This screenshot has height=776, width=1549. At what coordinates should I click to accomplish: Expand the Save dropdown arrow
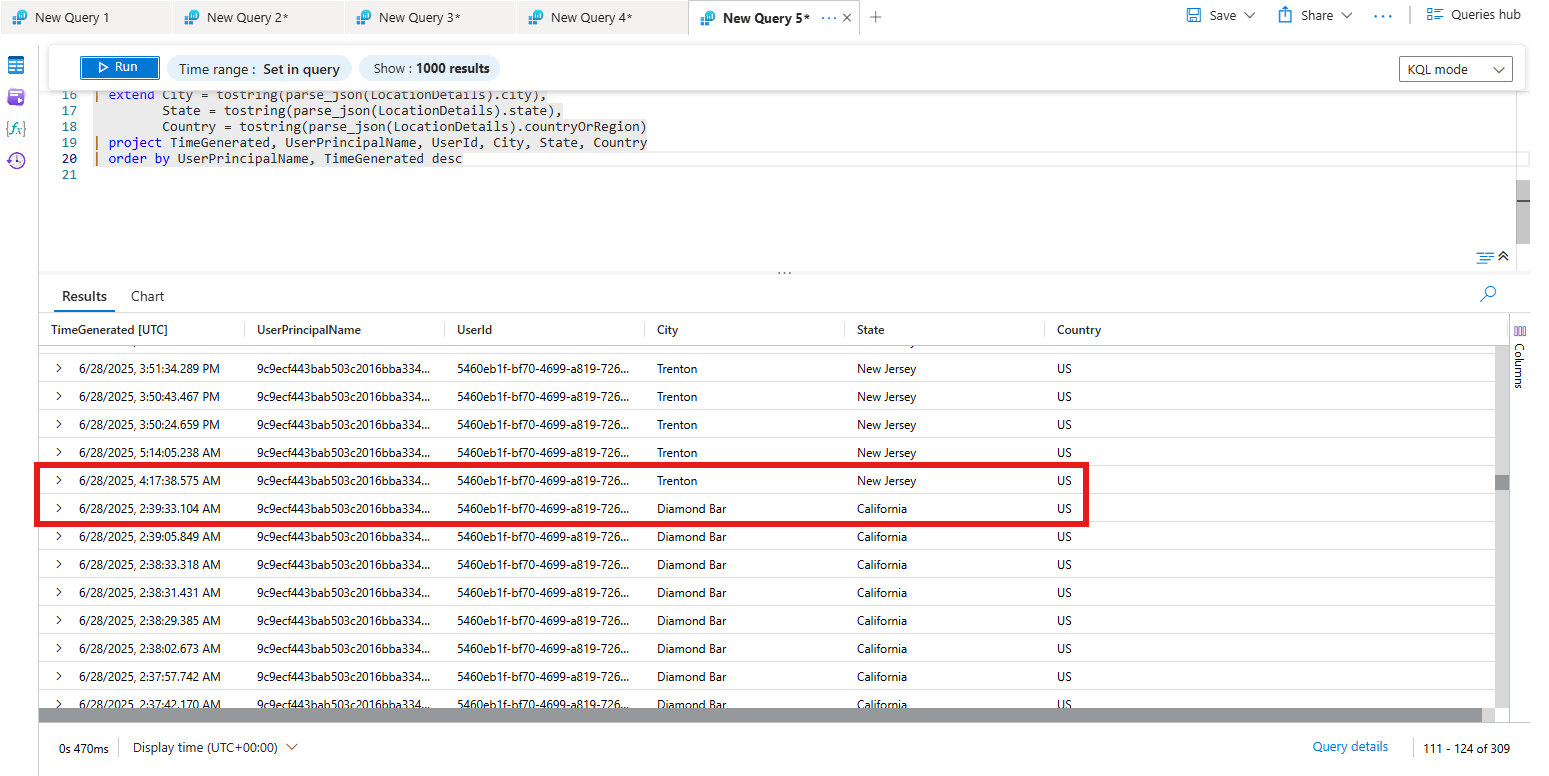tap(1249, 16)
